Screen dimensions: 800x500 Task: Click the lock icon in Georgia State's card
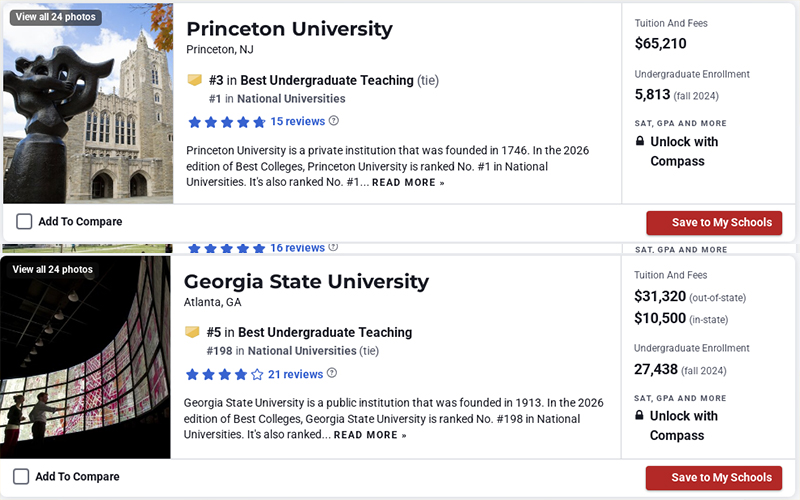(x=640, y=416)
